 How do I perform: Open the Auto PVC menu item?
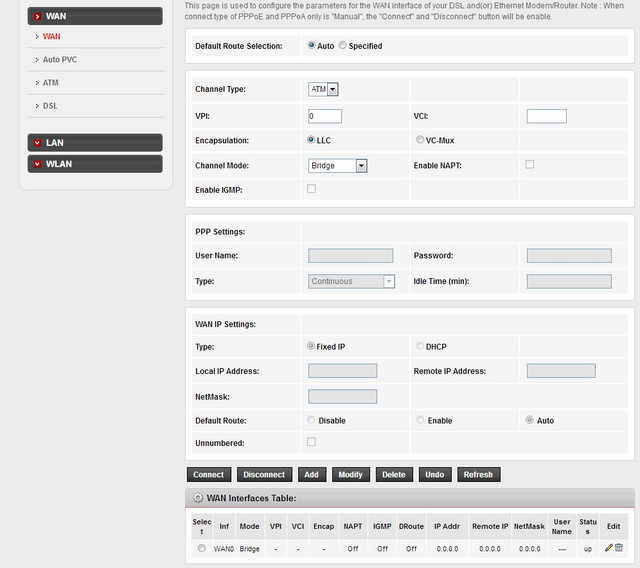[x=60, y=60]
